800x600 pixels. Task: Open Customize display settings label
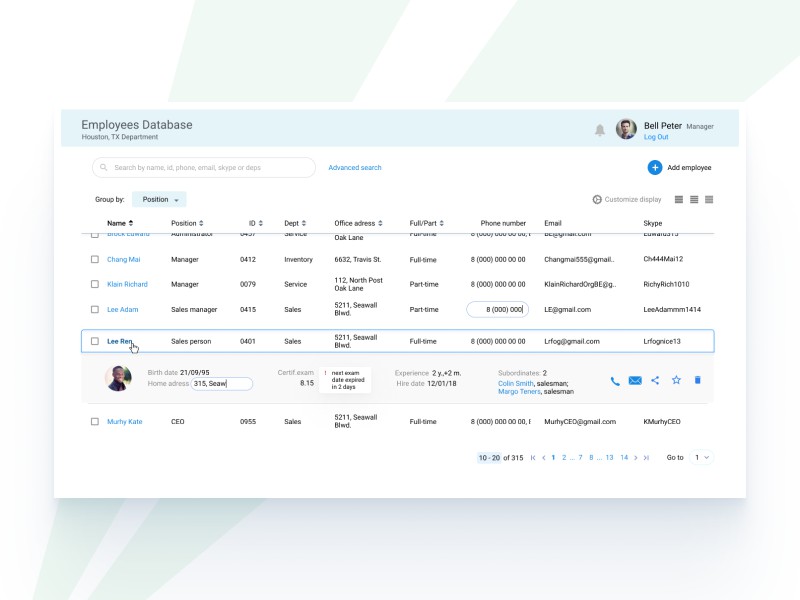tap(633, 199)
